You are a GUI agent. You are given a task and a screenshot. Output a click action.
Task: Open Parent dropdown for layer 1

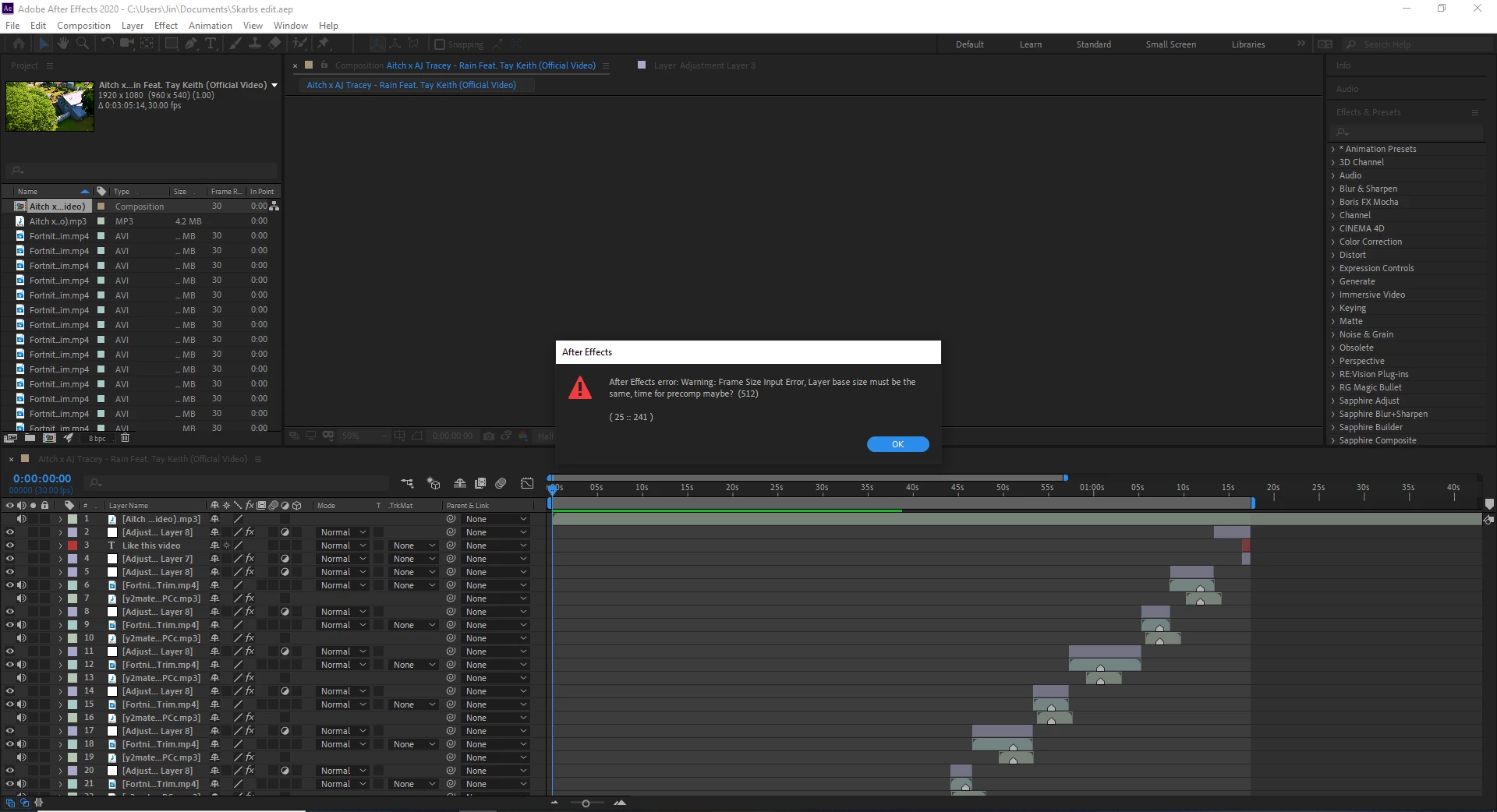pyautogui.click(x=496, y=519)
